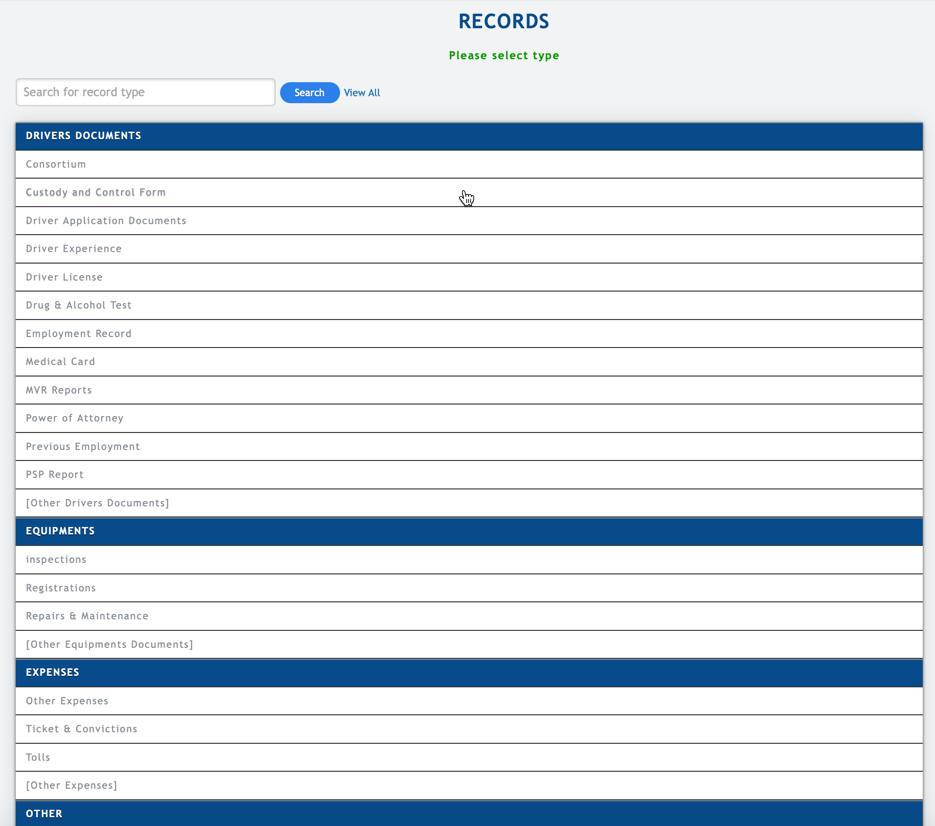The width and height of the screenshot is (935, 826).
Task: Open MVR Reports record type
Action: [x=59, y=390]
